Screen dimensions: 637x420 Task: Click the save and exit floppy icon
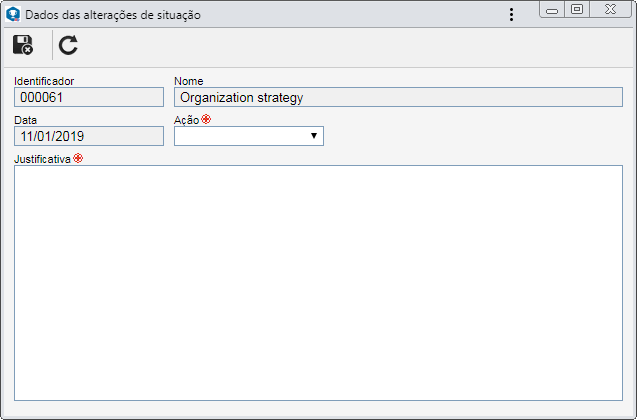pyautogui.click(x=23, y=45)
